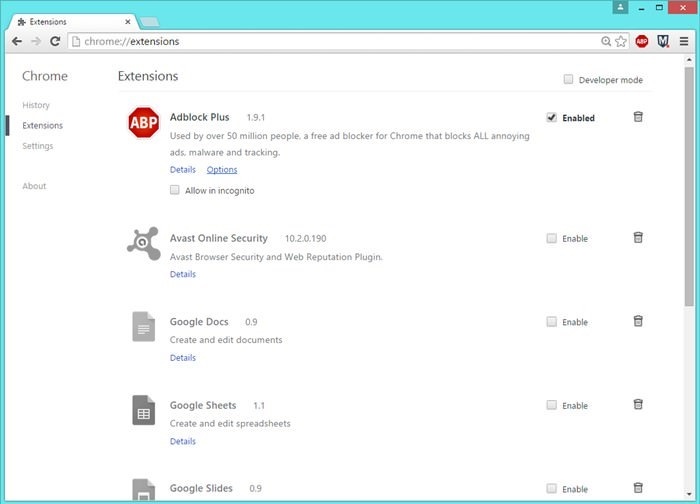Enable Developer mode checkbox
This screenshot has height=504, width=700.
[569, 80]
